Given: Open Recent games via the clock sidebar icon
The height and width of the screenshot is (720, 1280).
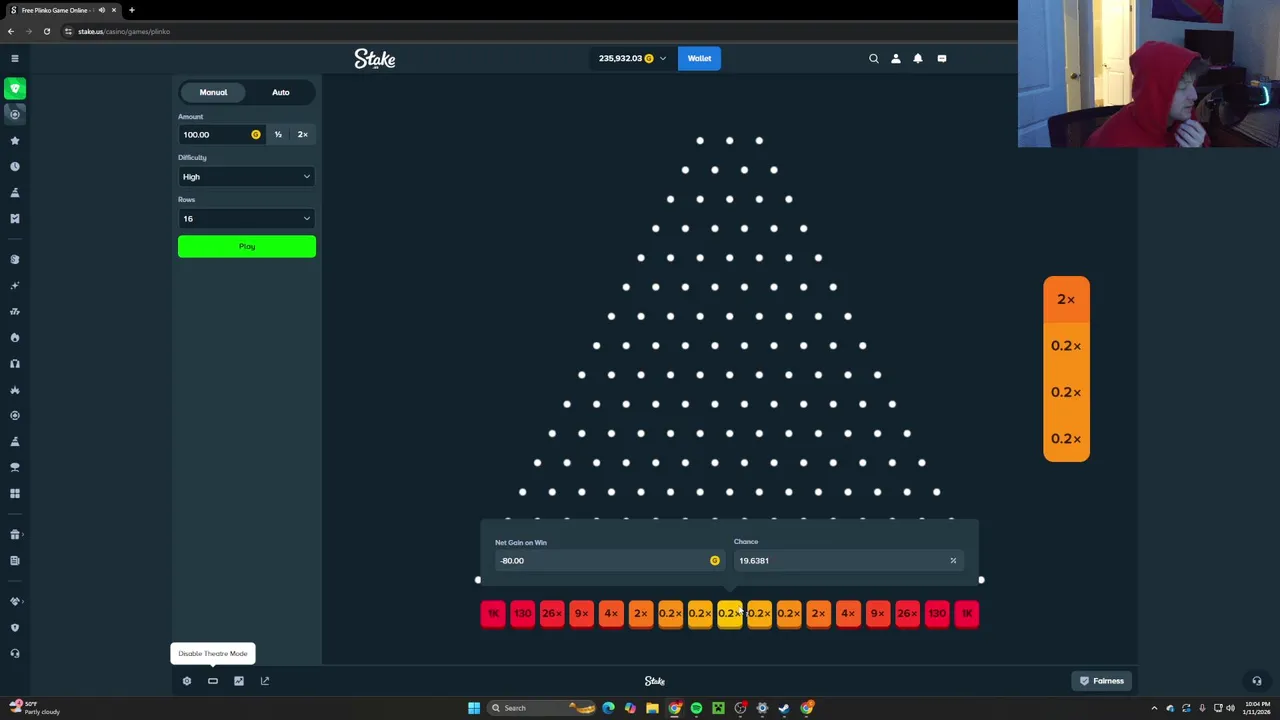Looking at the screenshot, I should coord(15,167).
